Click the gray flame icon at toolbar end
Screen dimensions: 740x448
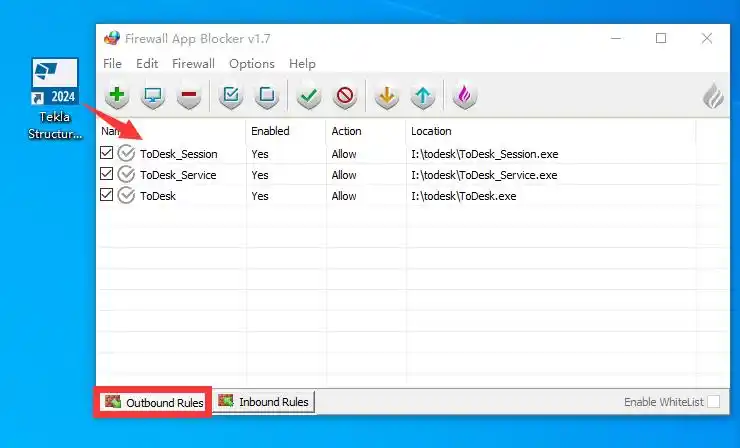tap(713, 96)
